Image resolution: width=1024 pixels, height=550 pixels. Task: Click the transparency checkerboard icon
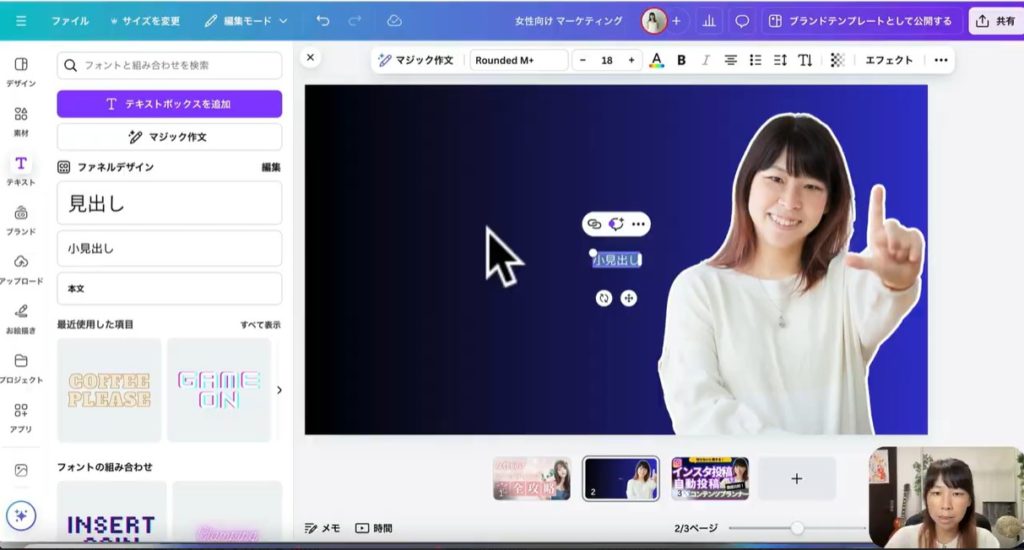[x=837, y=60]
